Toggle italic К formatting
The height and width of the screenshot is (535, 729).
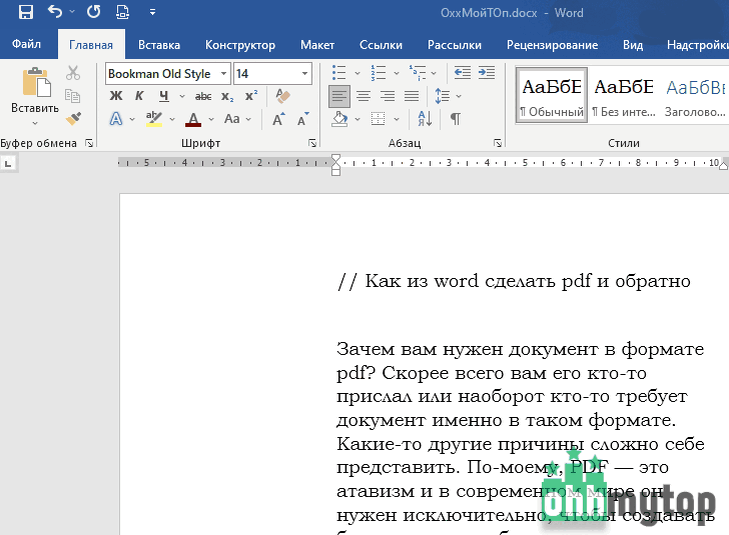139,96
